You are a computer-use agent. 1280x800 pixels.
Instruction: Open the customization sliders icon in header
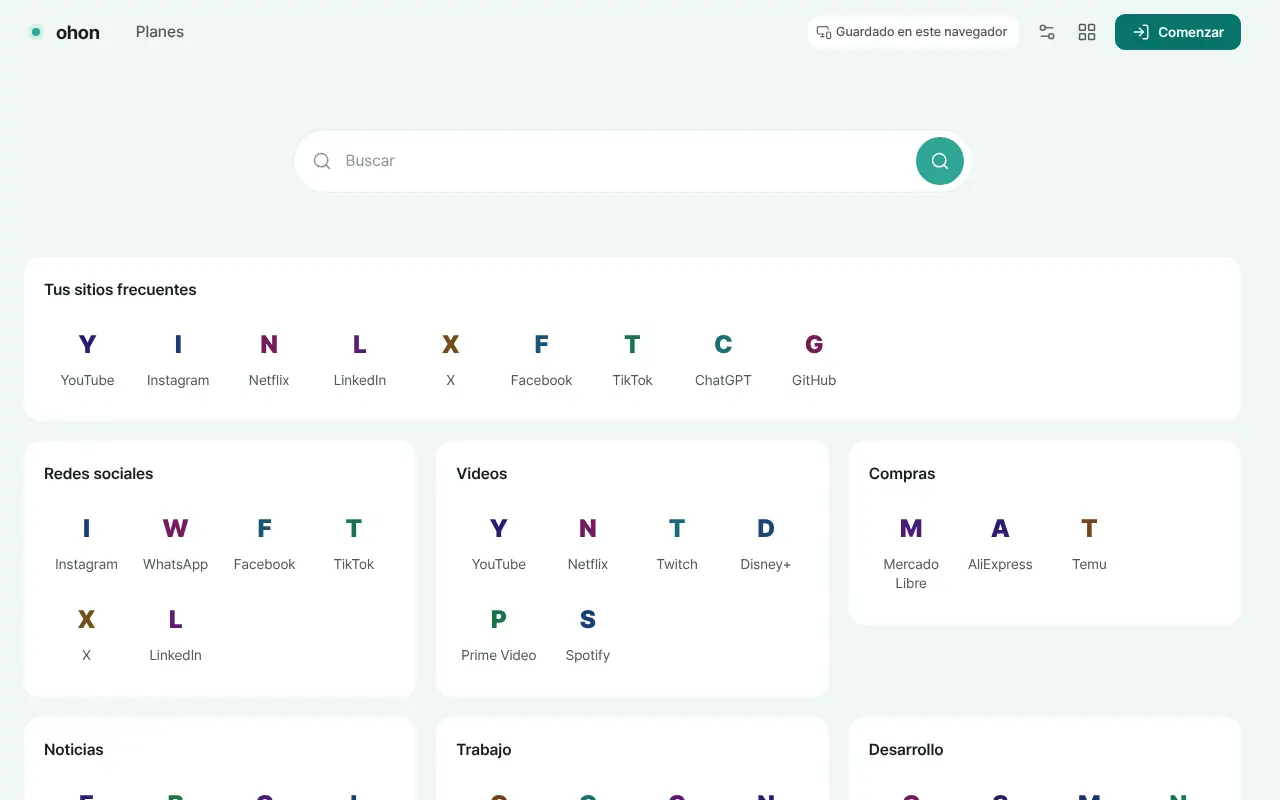click(x=1047, y=32)
